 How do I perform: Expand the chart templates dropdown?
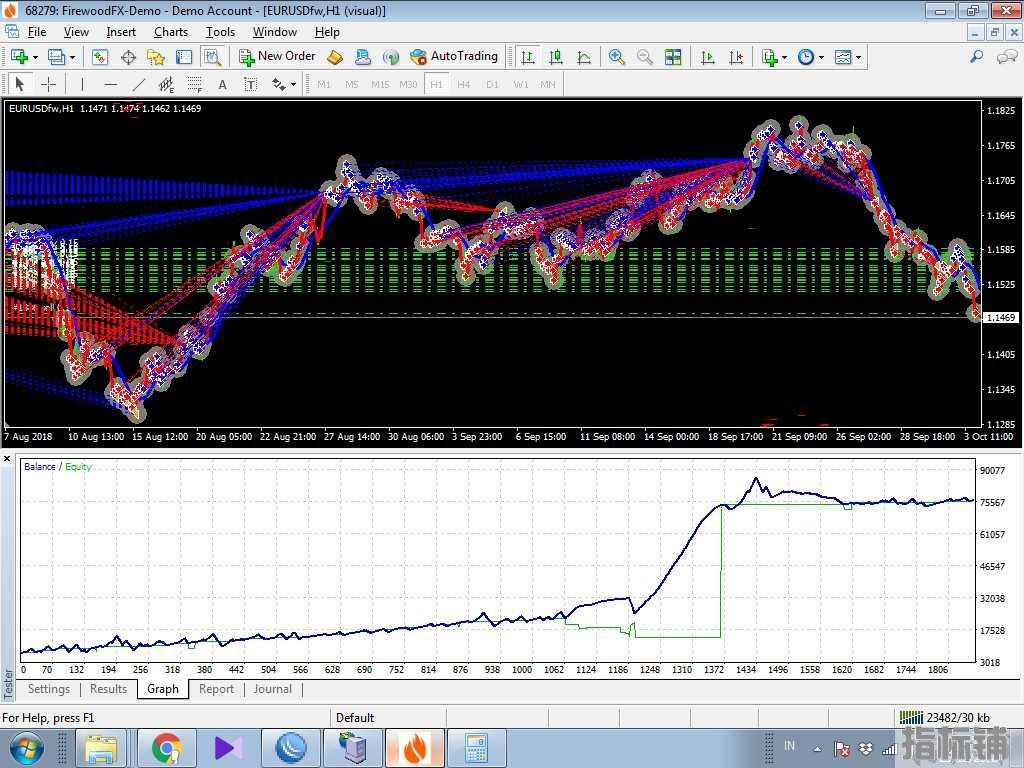pyautogui.click(x=858, y=57)
